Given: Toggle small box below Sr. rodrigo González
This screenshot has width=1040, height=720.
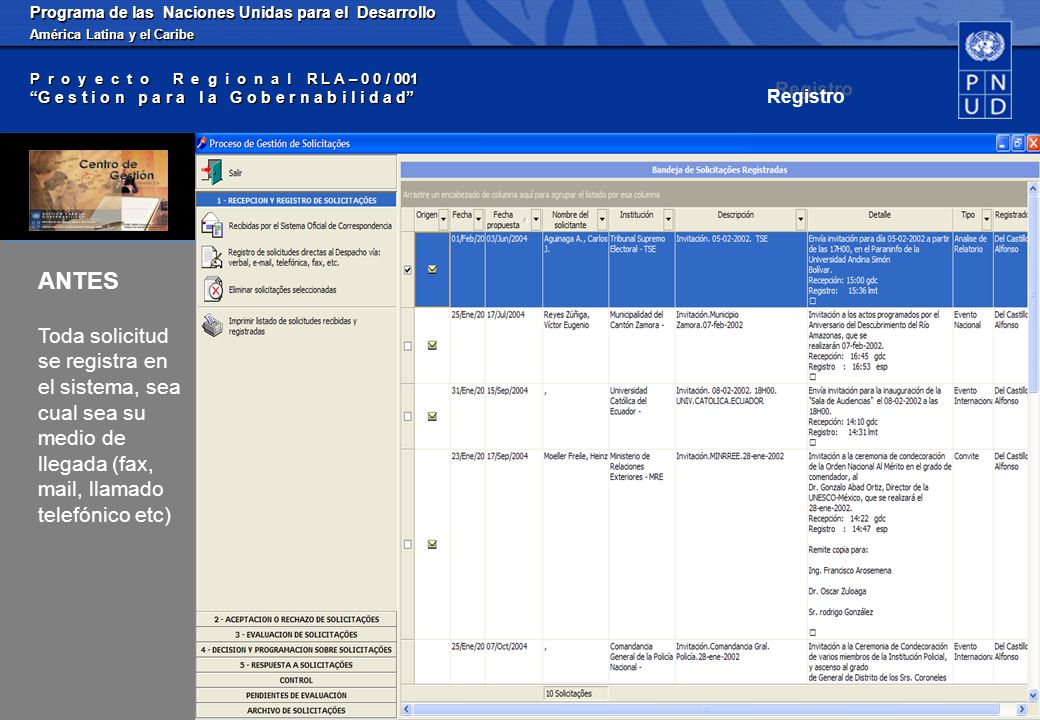Looking at the screenshot, I should pyautogui.click(x=812, y=632).
